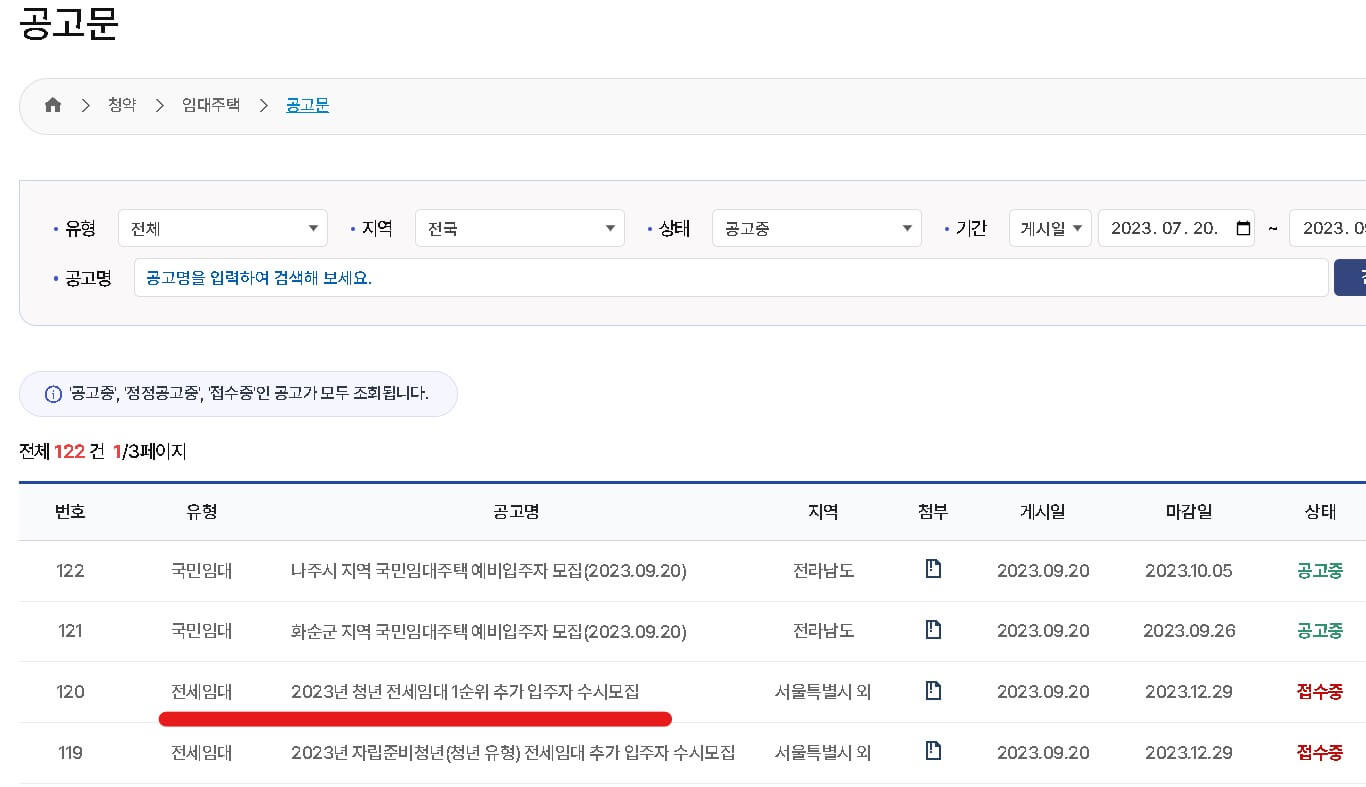Click the 공고문 breadcrumb link
Viewport: 1366px width, 787px height.
[307, 104]
